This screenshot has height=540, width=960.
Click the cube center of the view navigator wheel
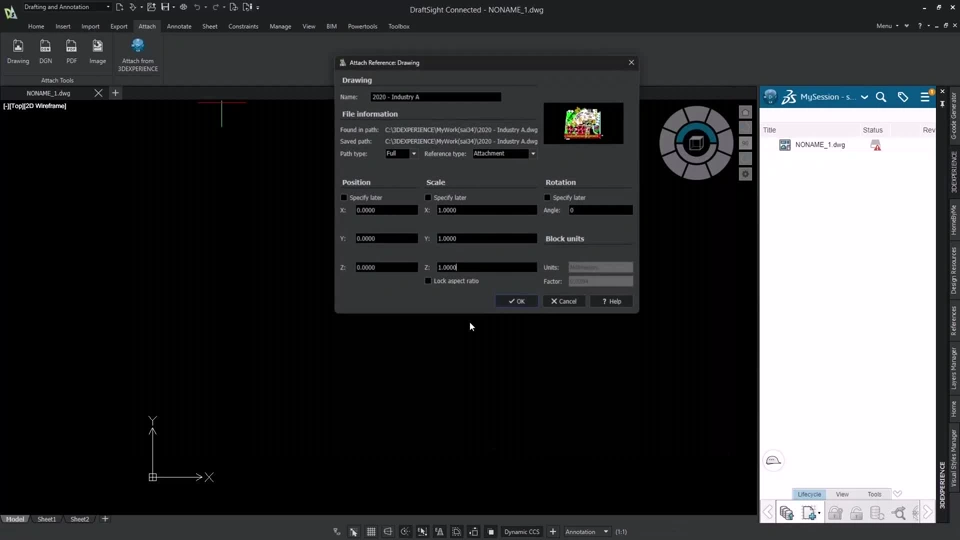(x=696, y=143)
